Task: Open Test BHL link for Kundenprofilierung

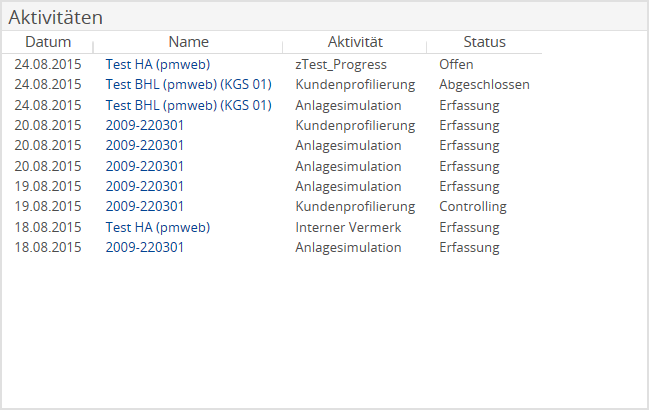Action: point(188,84)
